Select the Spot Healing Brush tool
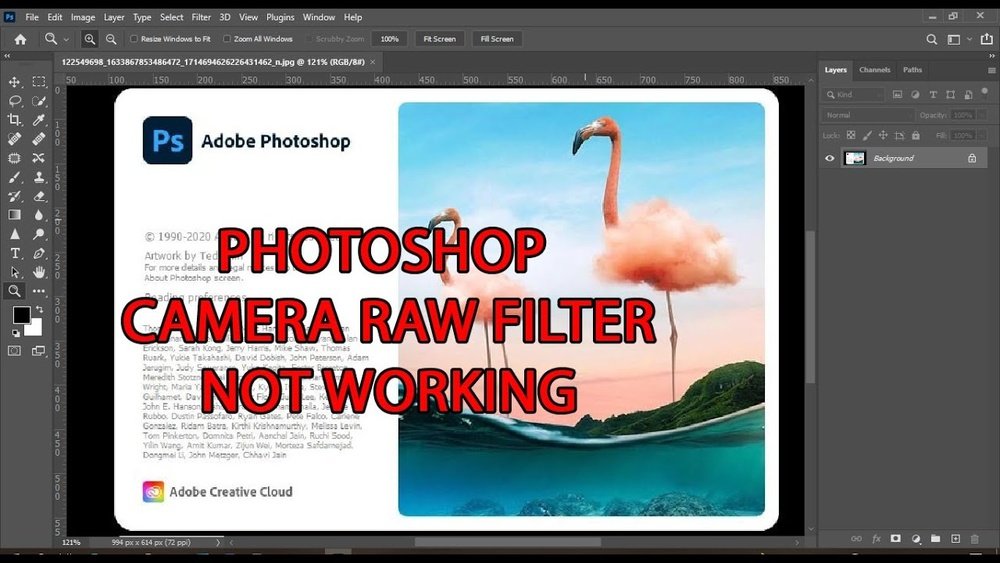The width and height of the screenshot is (1000, 563). pyautogui.click(x=14, y=139)
